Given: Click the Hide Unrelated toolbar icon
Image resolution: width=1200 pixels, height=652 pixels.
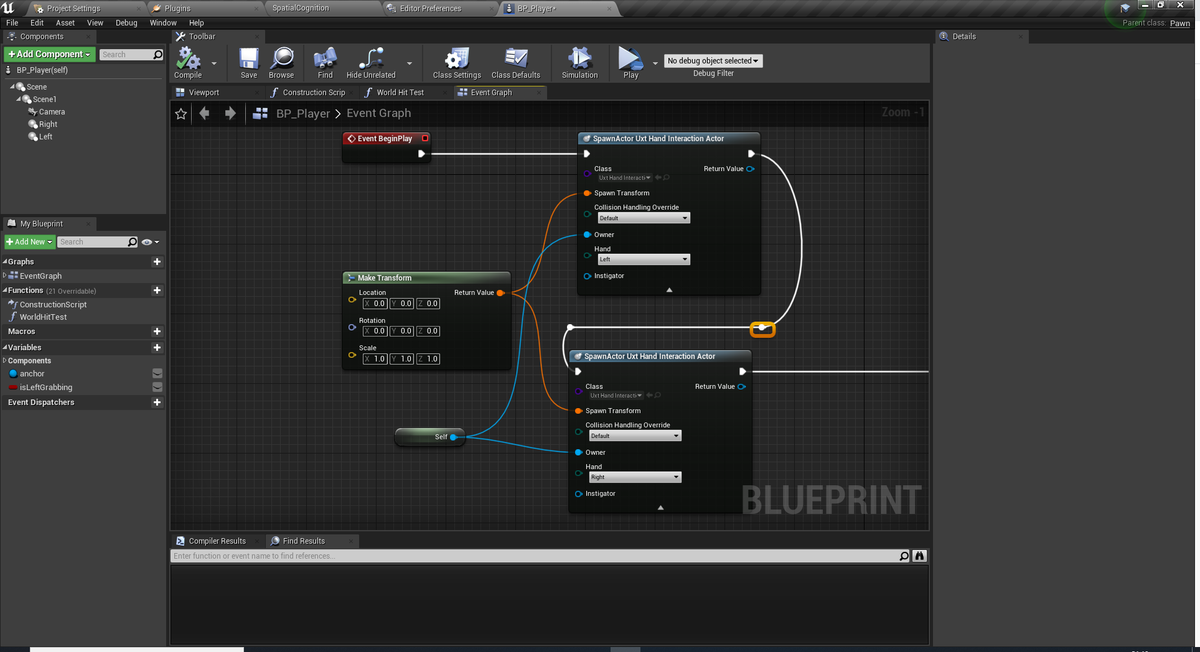Looking at the screenshot, I should pos(371,58).
